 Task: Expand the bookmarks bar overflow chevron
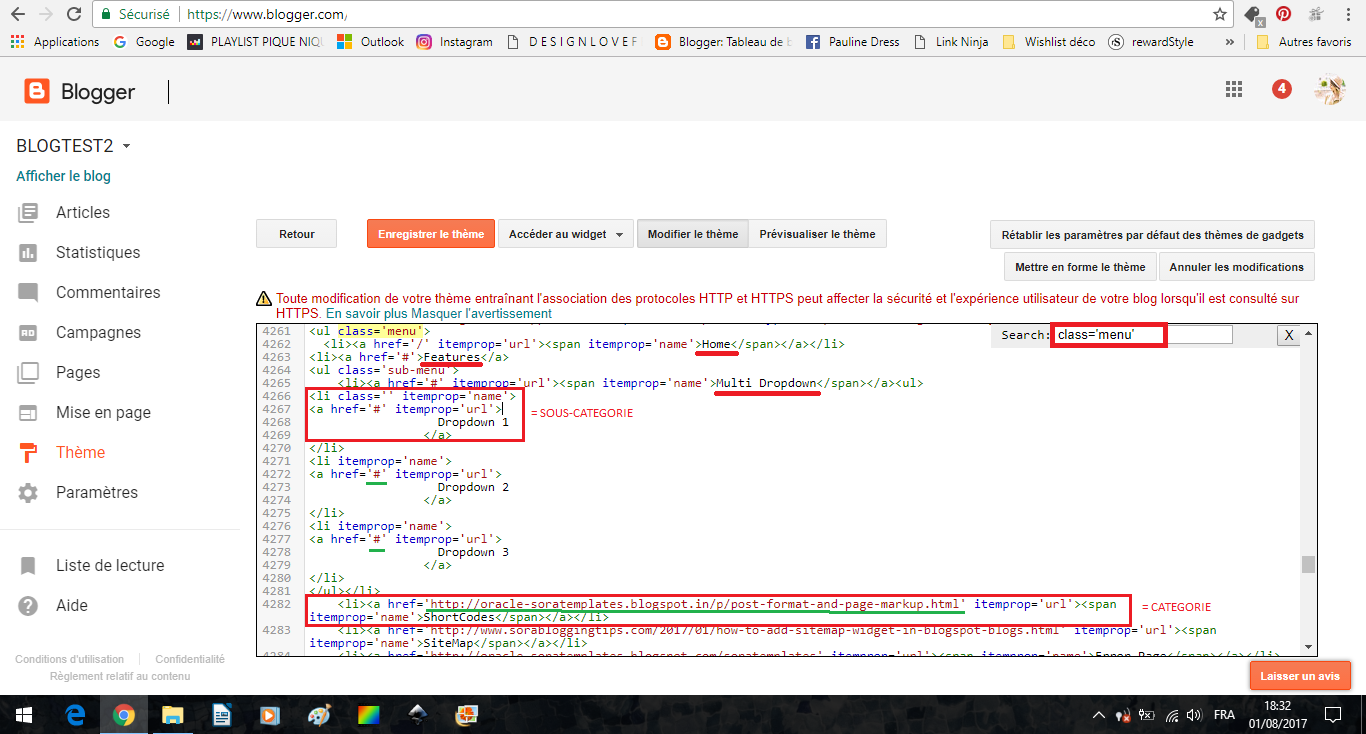click(x=1229, y=42)
